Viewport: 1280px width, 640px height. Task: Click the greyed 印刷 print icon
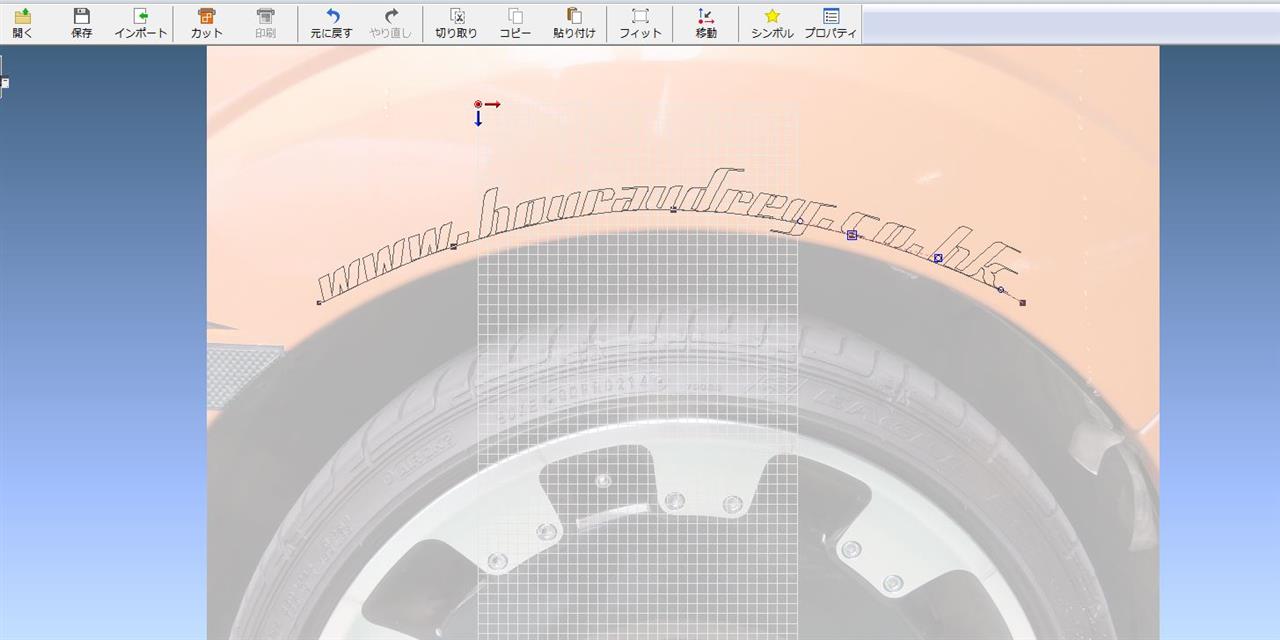click(x=265, y=23)
